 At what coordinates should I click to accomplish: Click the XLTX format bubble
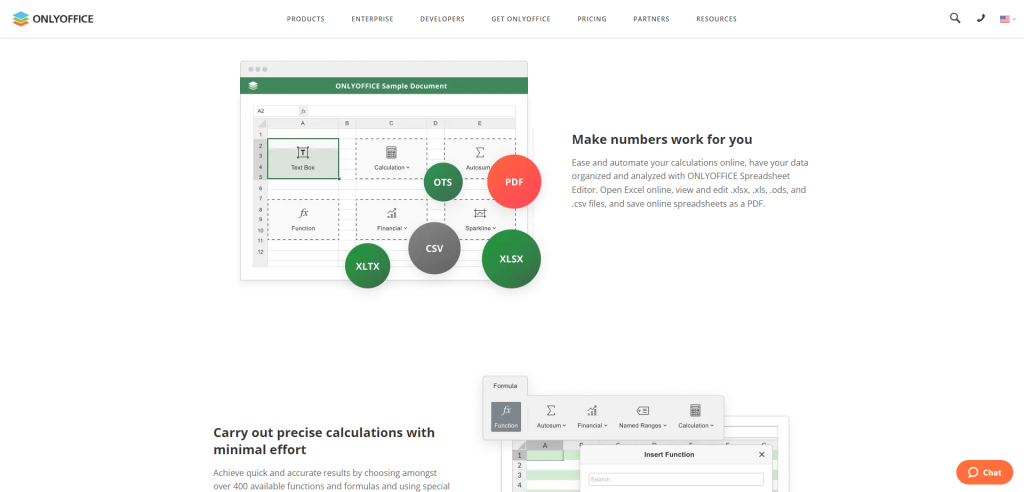pyautogui.click(x=368, y=266)
